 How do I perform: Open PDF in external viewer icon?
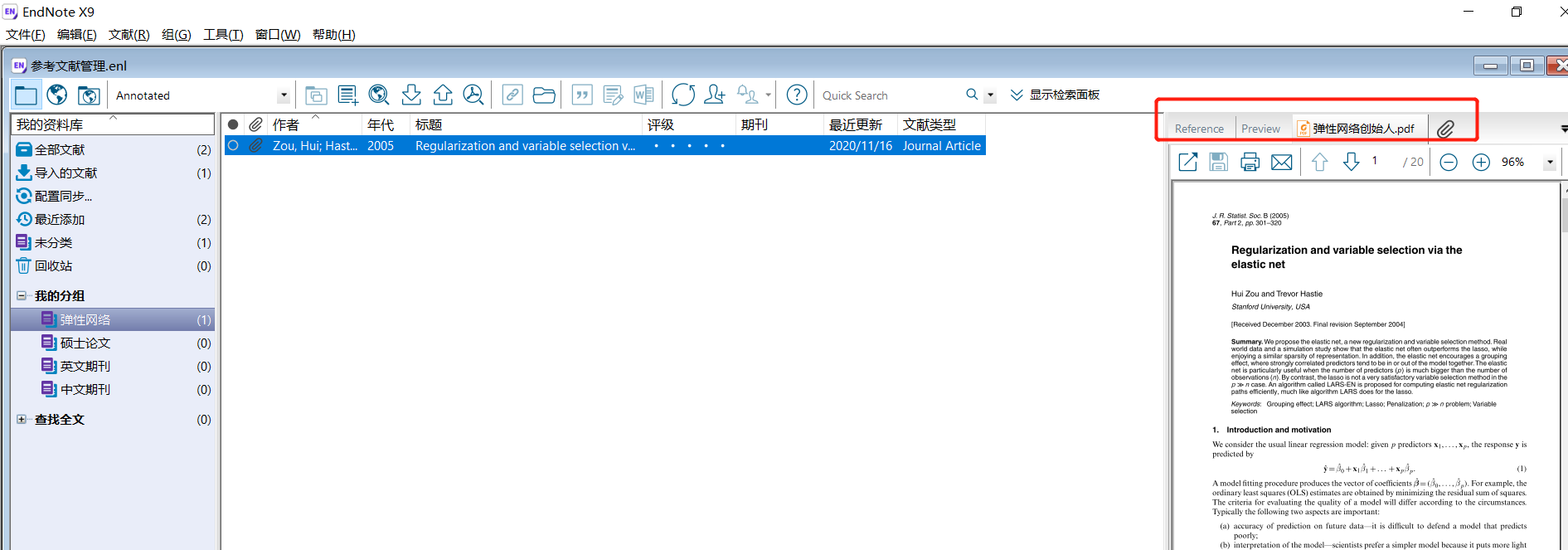point(1188,162)
